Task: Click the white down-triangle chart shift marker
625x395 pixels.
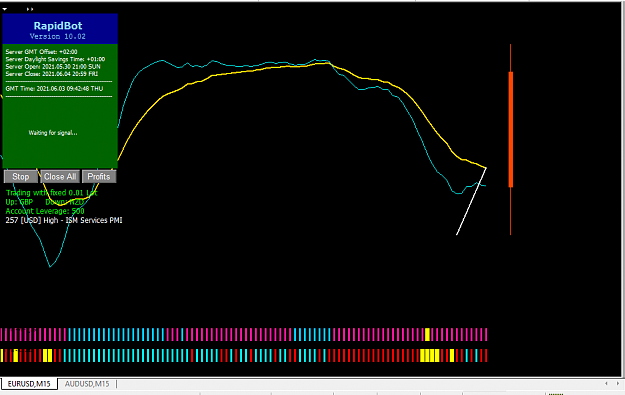Action: tap(5, 9)
